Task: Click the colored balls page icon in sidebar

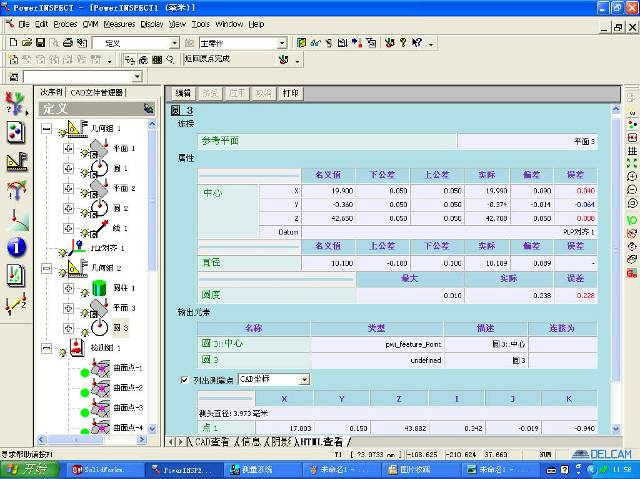Action: [x=16, y=133]
